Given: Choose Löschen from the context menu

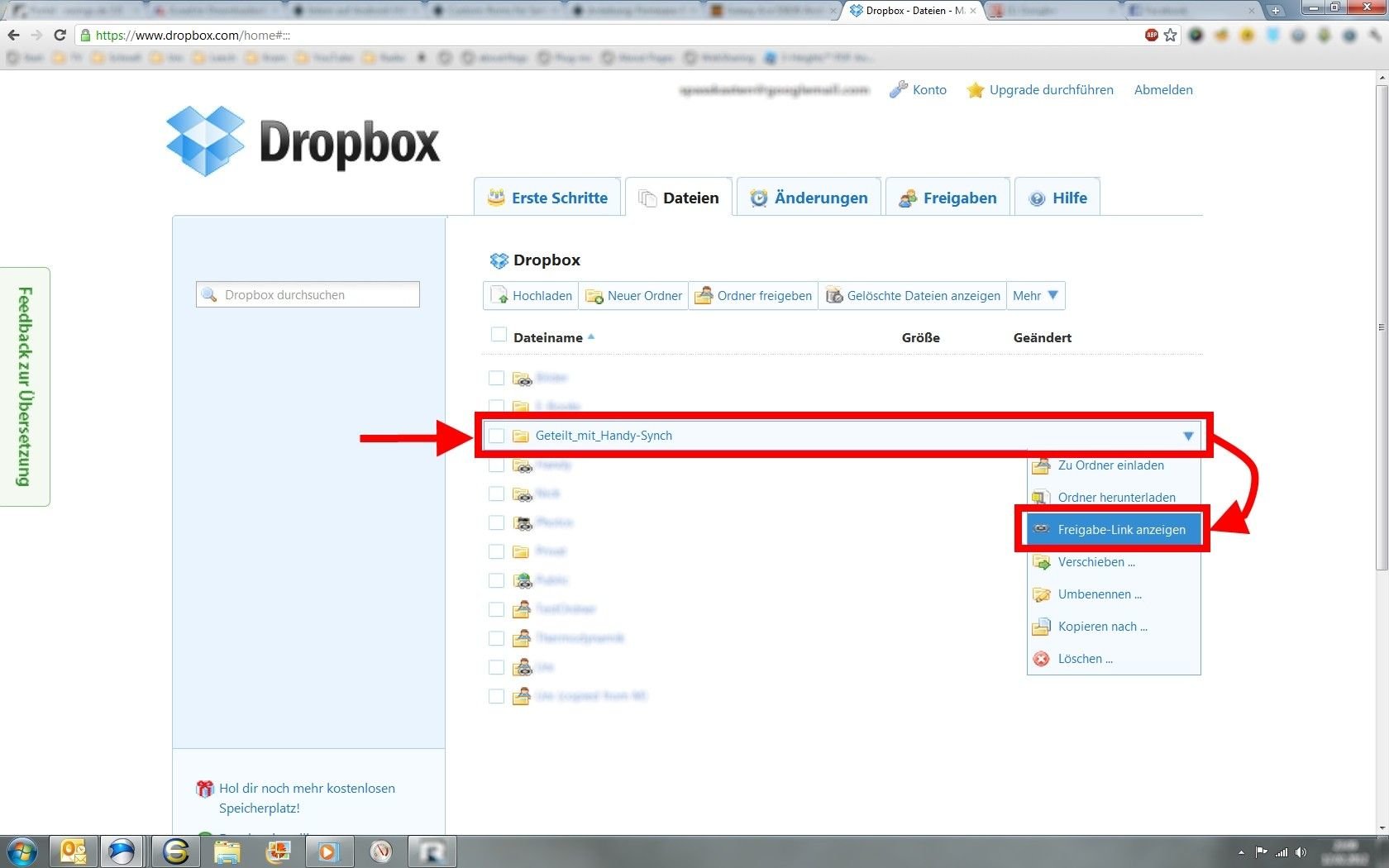Looking at the screenshot, I should tap(1114, 659).
